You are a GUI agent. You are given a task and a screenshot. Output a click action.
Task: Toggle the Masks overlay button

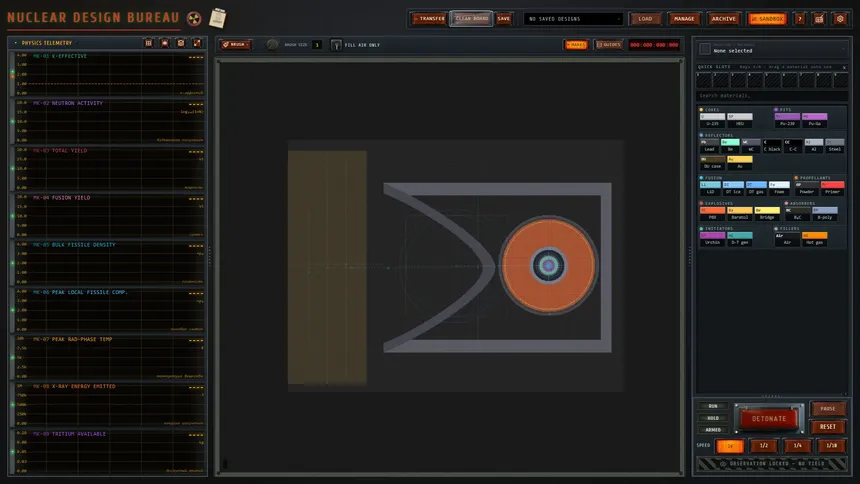click(x=576, y=44)
